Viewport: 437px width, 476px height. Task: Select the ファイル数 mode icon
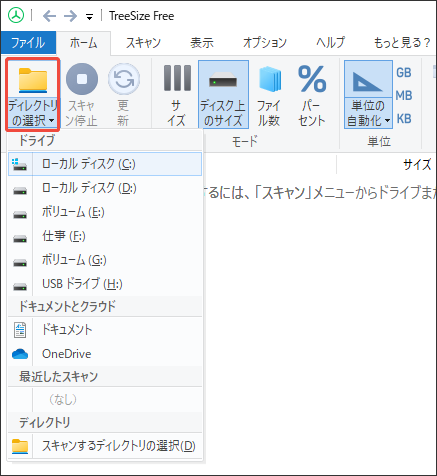(269, 79)
